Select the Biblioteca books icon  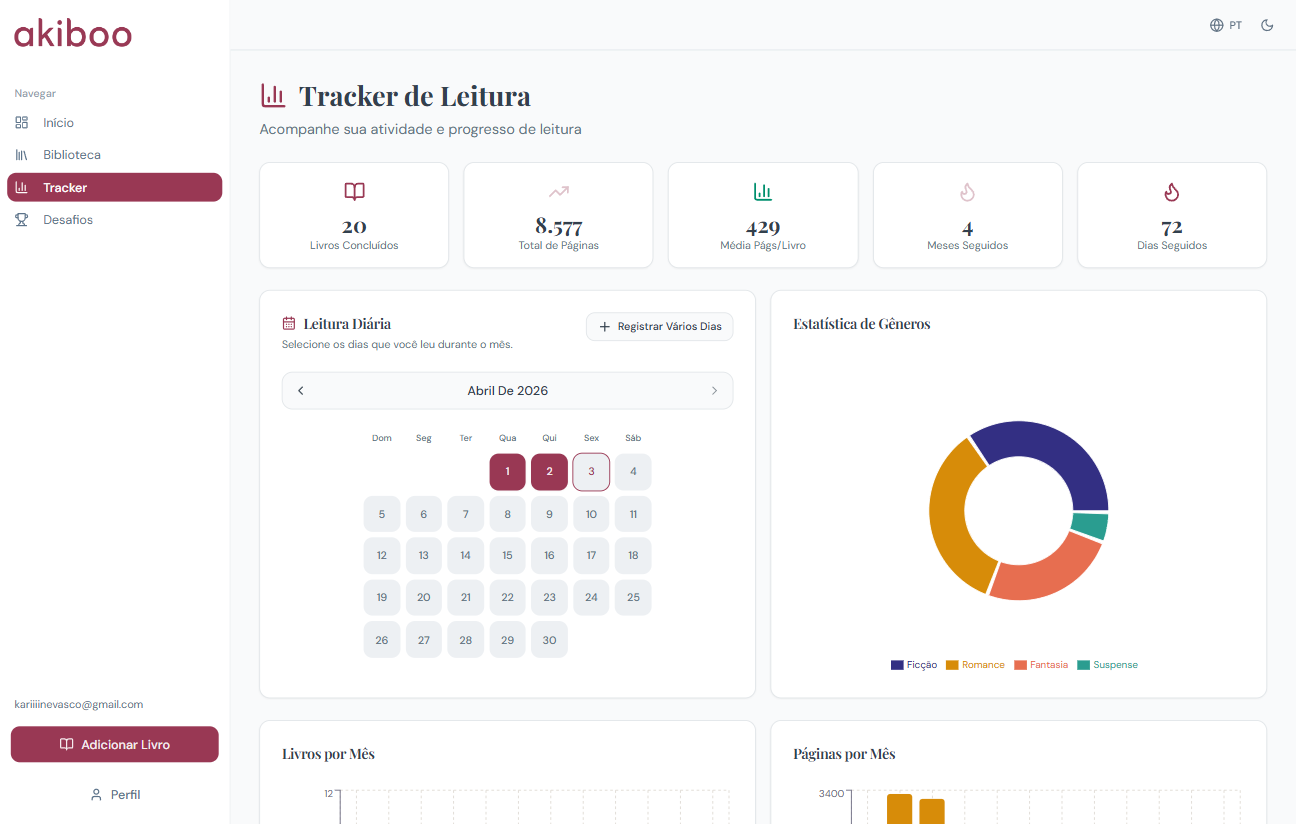(x=21, y=154)
